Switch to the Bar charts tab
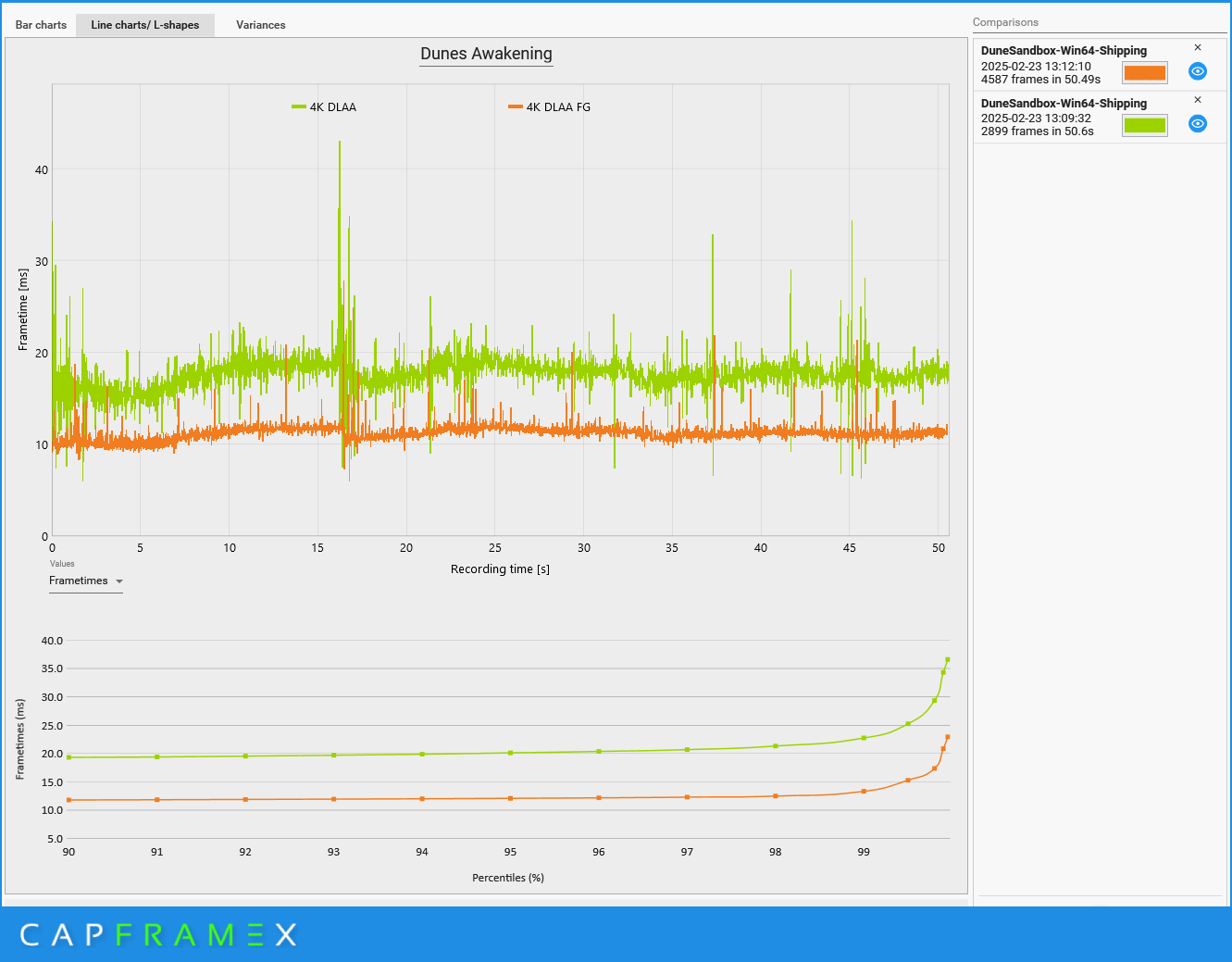 tap(40, 25)
